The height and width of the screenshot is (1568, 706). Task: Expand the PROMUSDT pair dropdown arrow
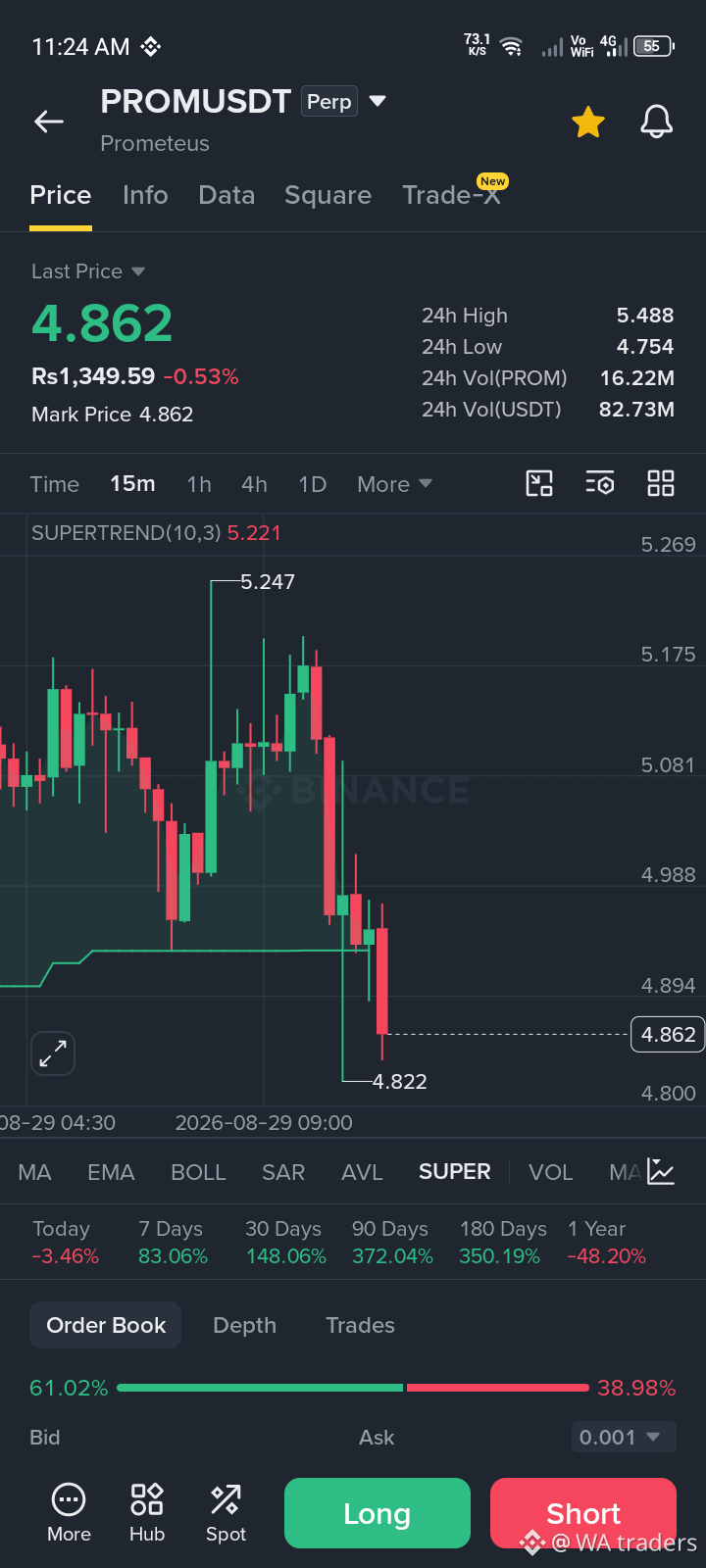point(378,101)
